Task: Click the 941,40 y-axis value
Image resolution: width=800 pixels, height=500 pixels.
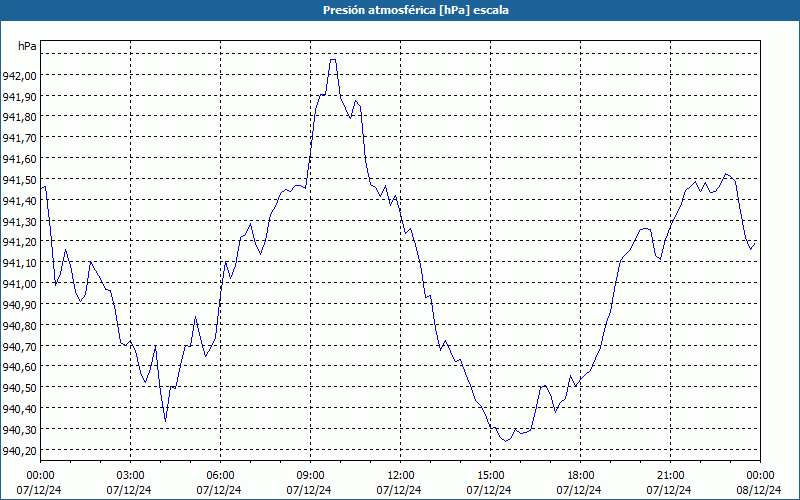Action: click(x=19, y=201)
